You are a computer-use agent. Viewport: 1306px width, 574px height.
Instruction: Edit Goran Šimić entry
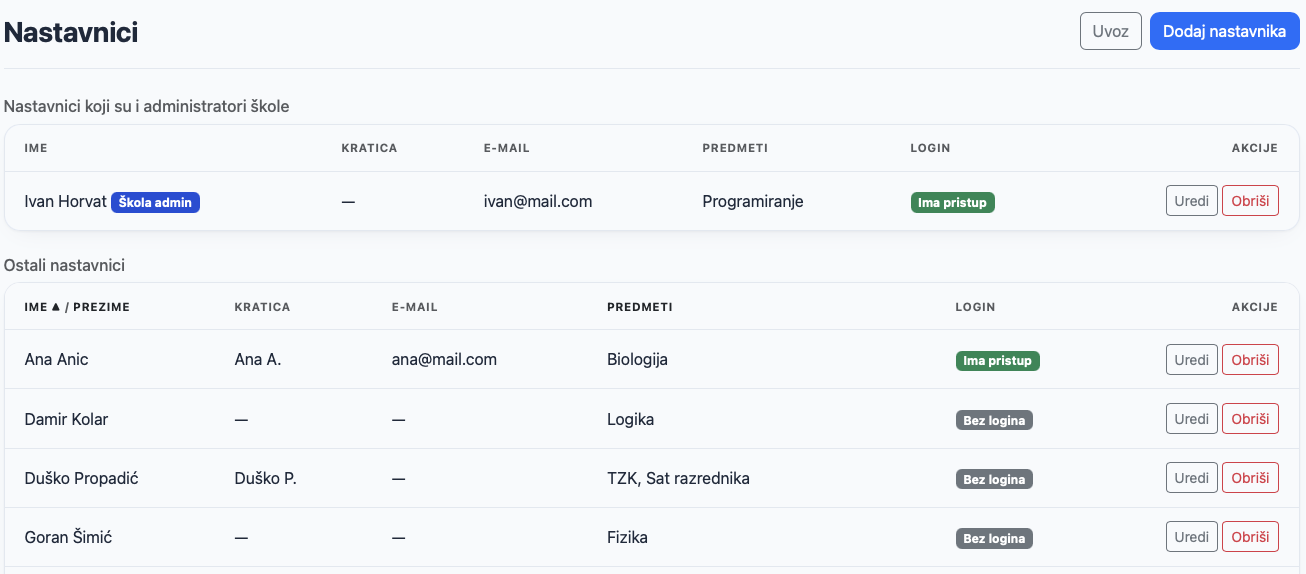(x=1192, y=536)
